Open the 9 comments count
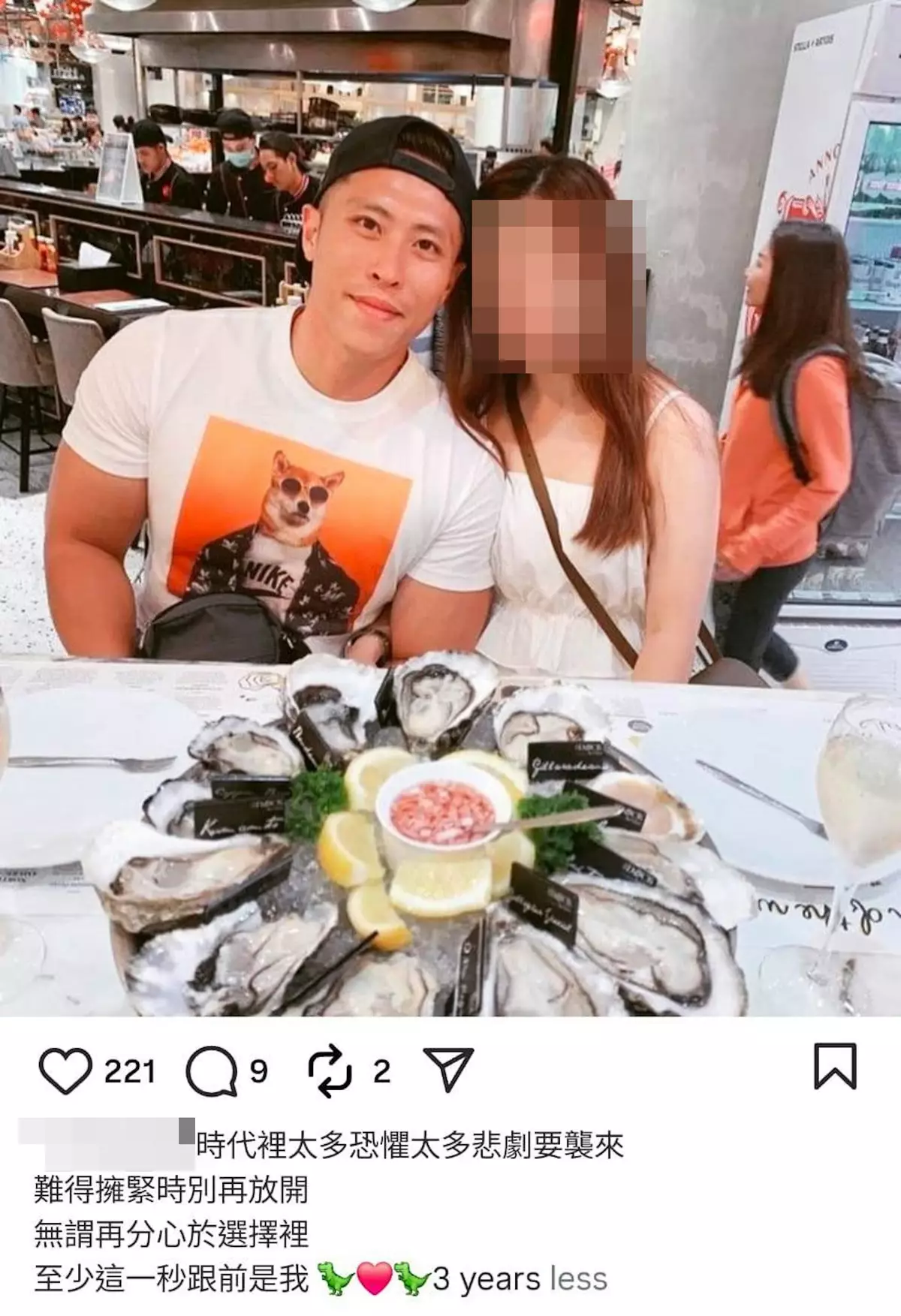Viewport: 901px width, 1316px height. pos(258,1071)
